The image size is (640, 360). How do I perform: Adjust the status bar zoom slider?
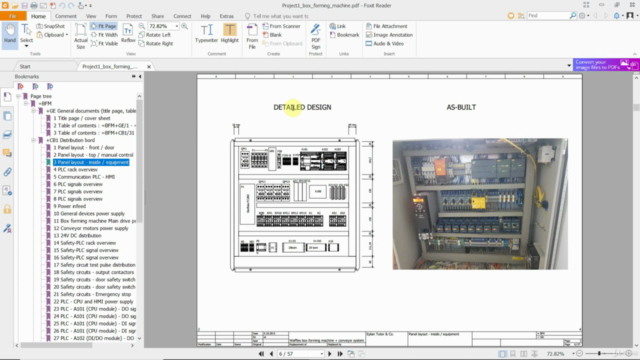pyautogui.click(x=599, y=353)
